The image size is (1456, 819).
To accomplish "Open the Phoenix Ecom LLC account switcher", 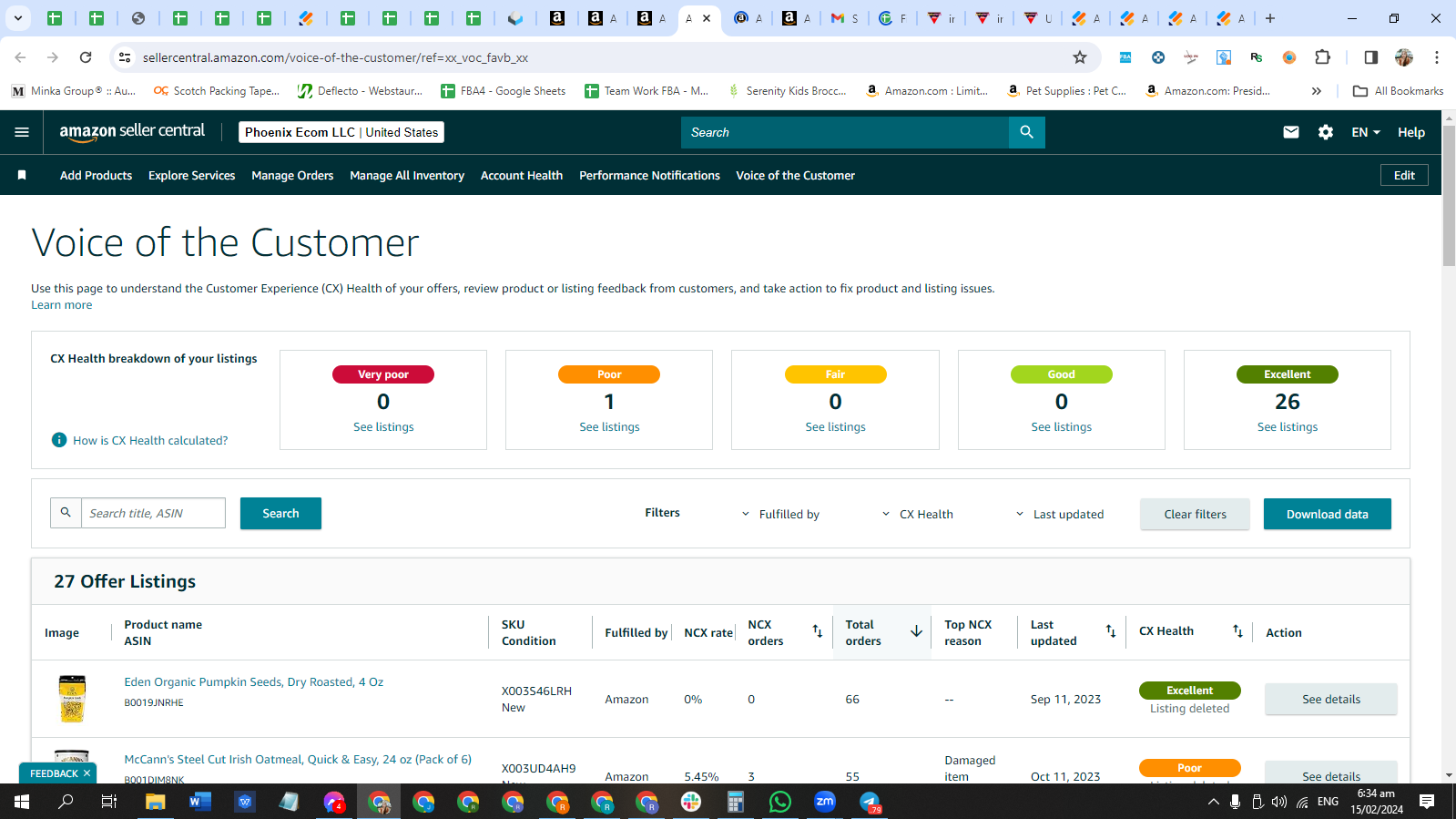I will pos(341,132).
